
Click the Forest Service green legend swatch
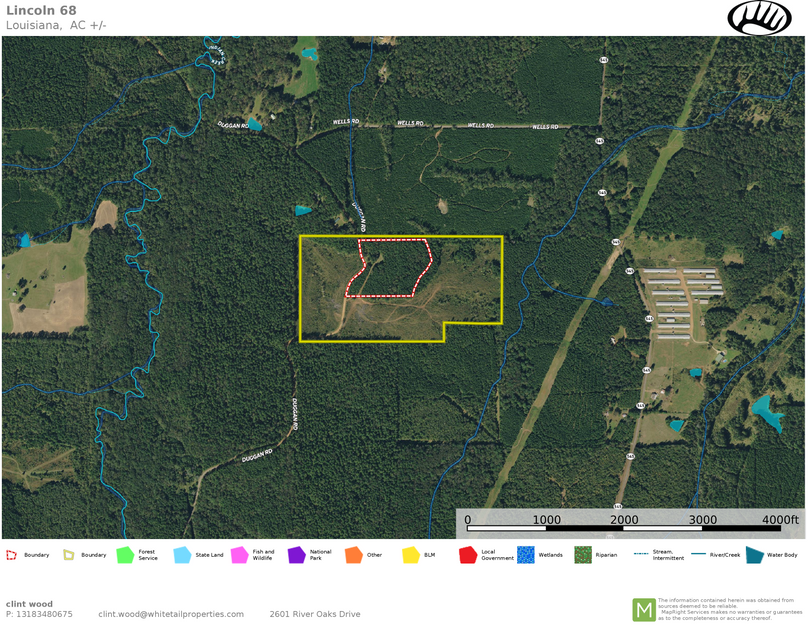click(124, 554)
